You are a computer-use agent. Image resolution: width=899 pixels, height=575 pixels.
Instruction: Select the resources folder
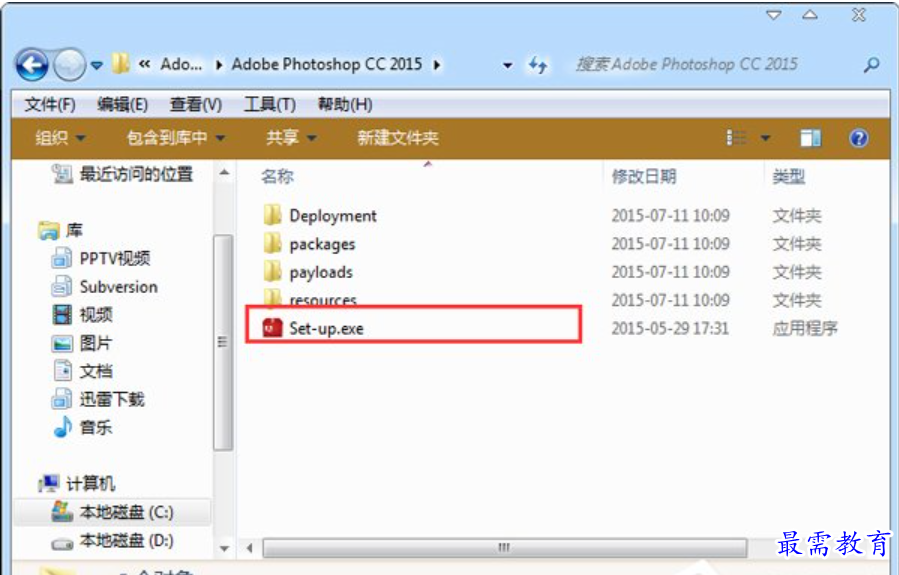310,298
